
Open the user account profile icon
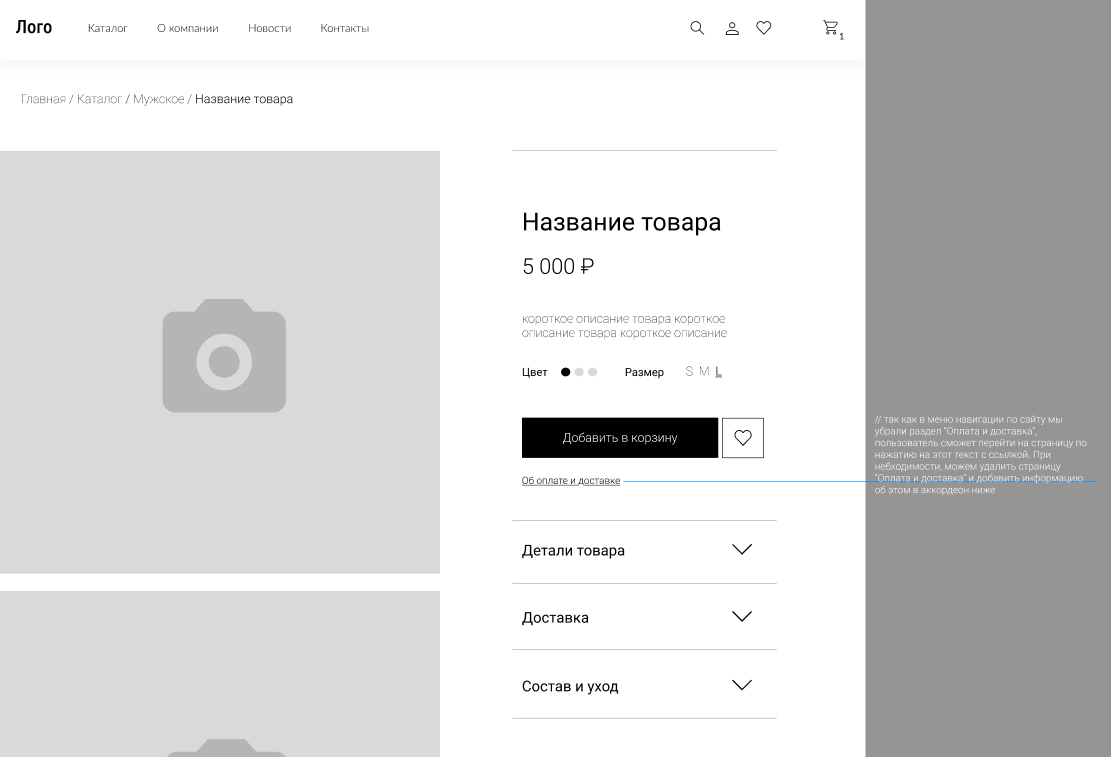click(x=732, y=29)
